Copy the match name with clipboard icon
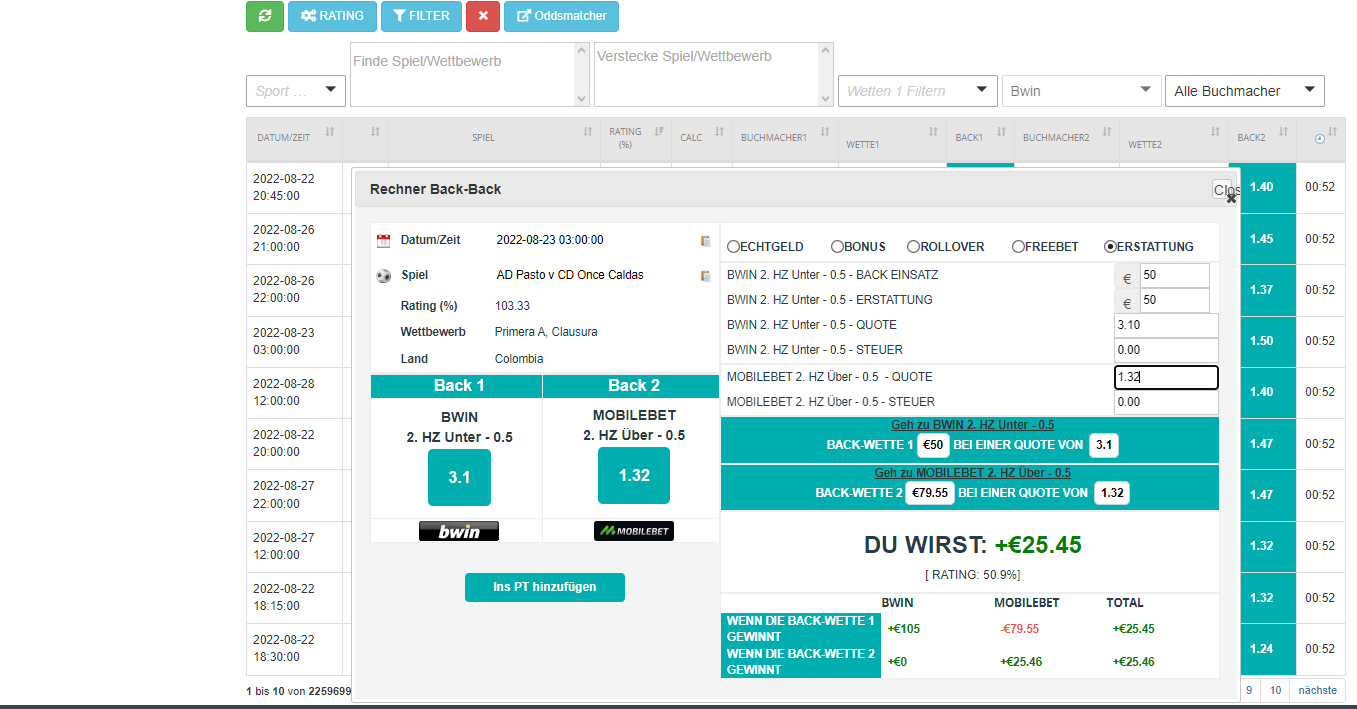This screenshot has width=1357, height=709. (706, 276)
